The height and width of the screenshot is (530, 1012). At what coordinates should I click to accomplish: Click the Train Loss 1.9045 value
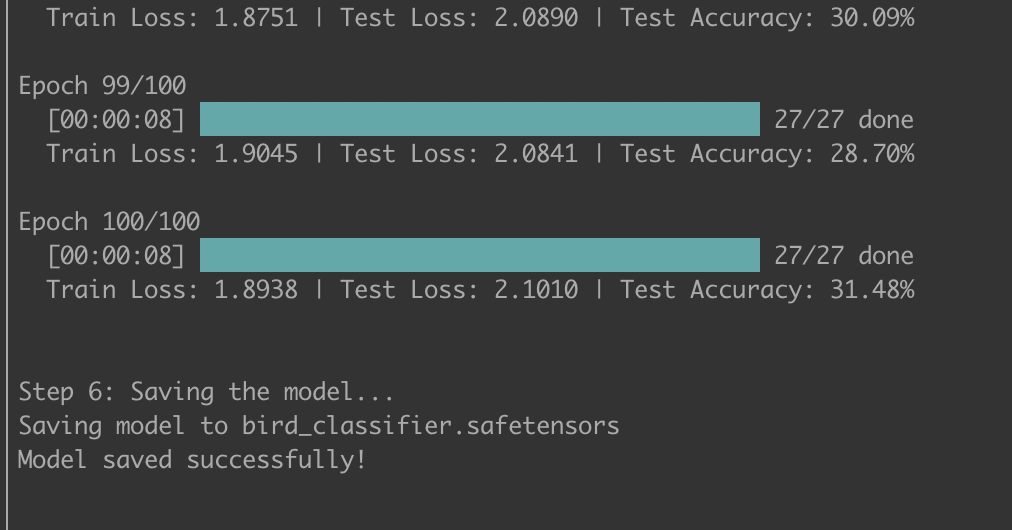click(171, 154)
